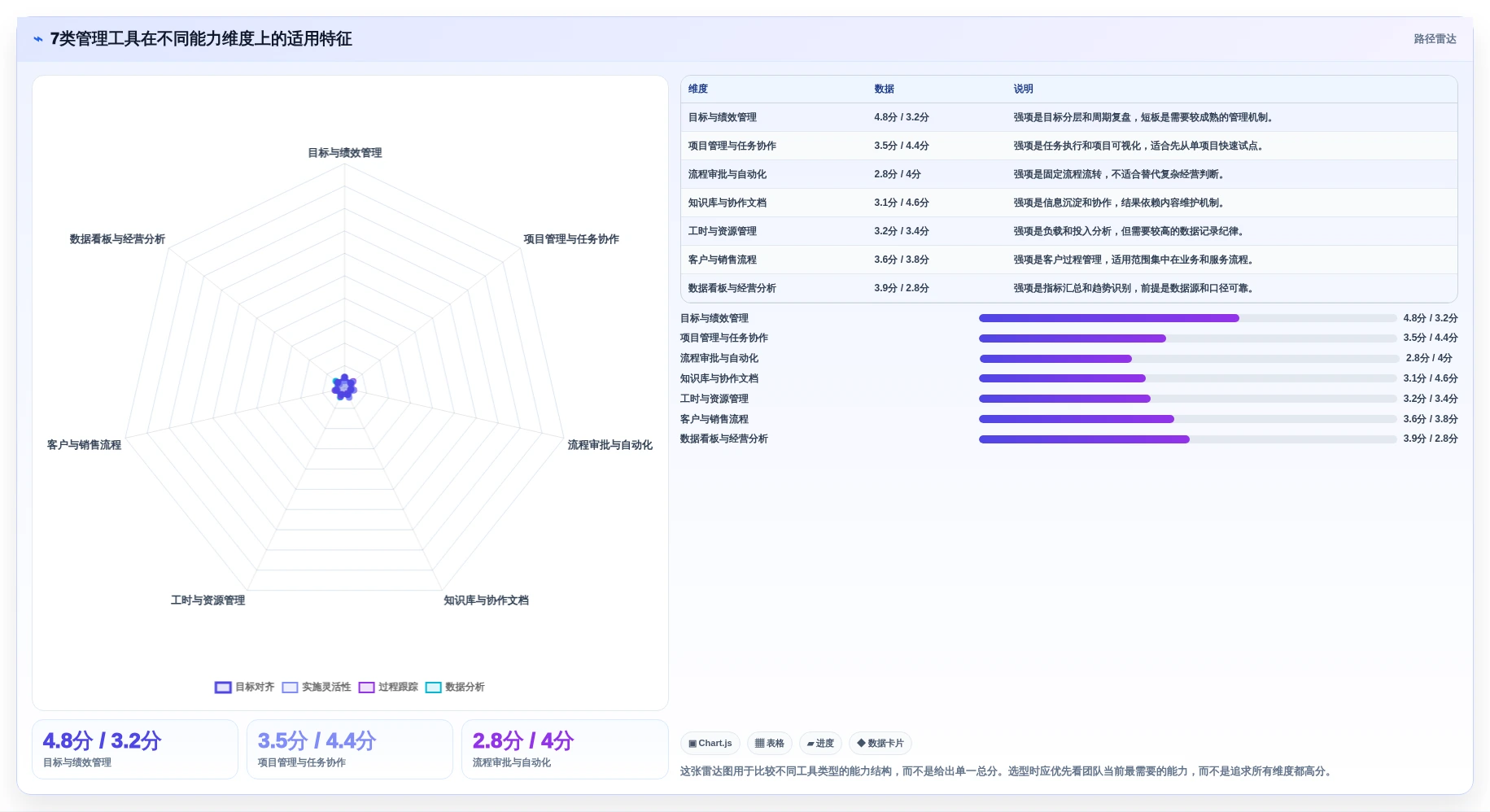Screen dimensions: 1490x812
Task: Click the 维度 column header
Action: [698, 89]
